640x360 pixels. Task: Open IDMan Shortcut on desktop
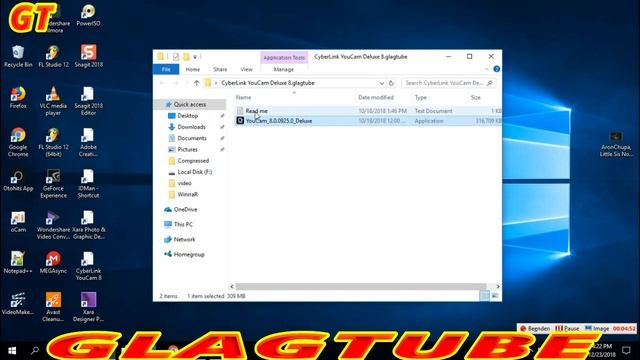tap(89, 184)
